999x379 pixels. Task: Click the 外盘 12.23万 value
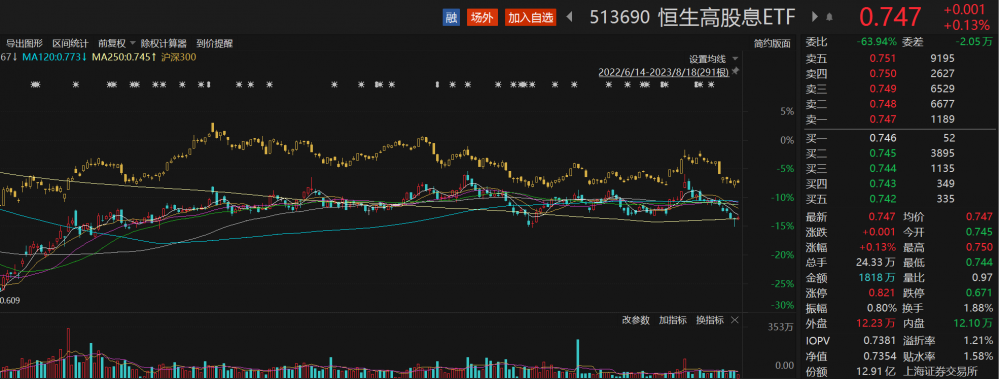pos(876,324)
